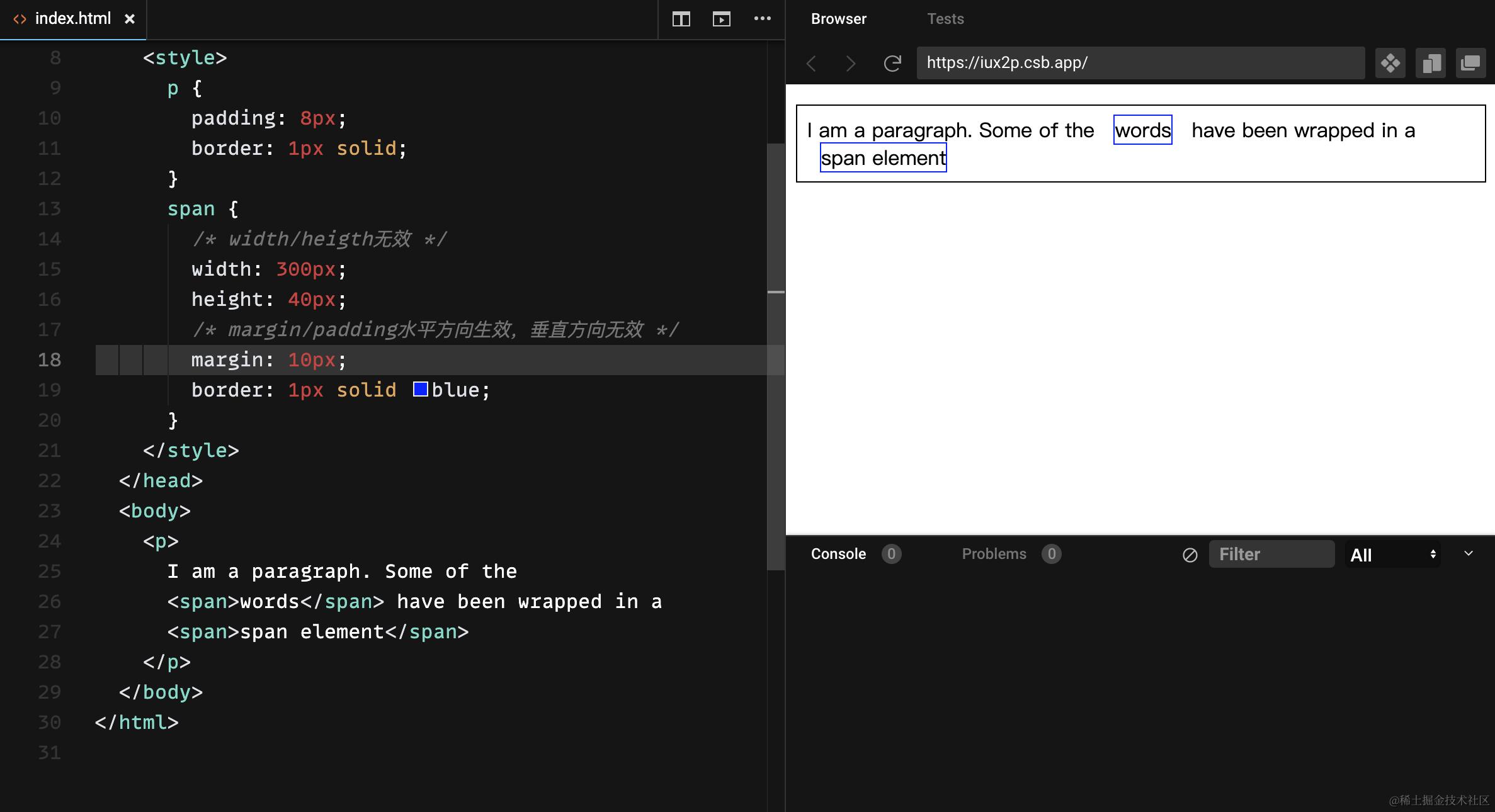Clear the console with the ban icon

pos(1190,555)
